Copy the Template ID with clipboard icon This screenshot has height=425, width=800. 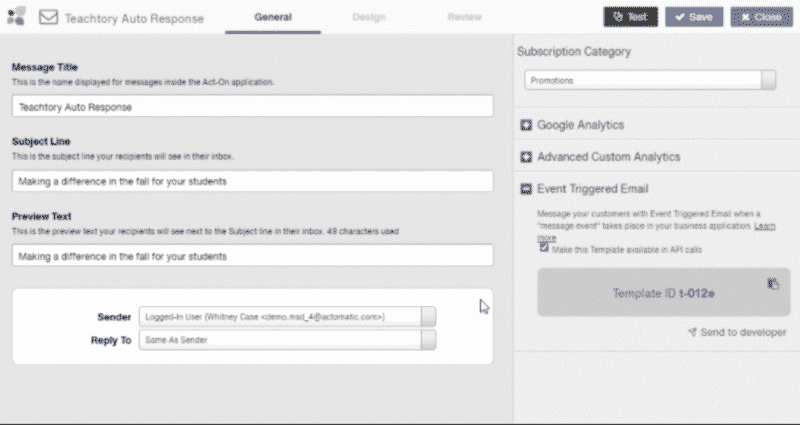[772, 284]
